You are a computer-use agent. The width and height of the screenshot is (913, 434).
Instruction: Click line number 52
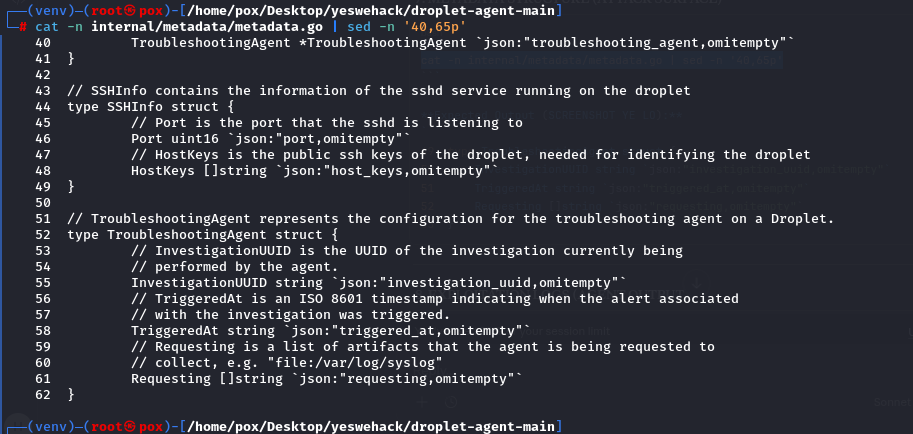coord(42,234)
